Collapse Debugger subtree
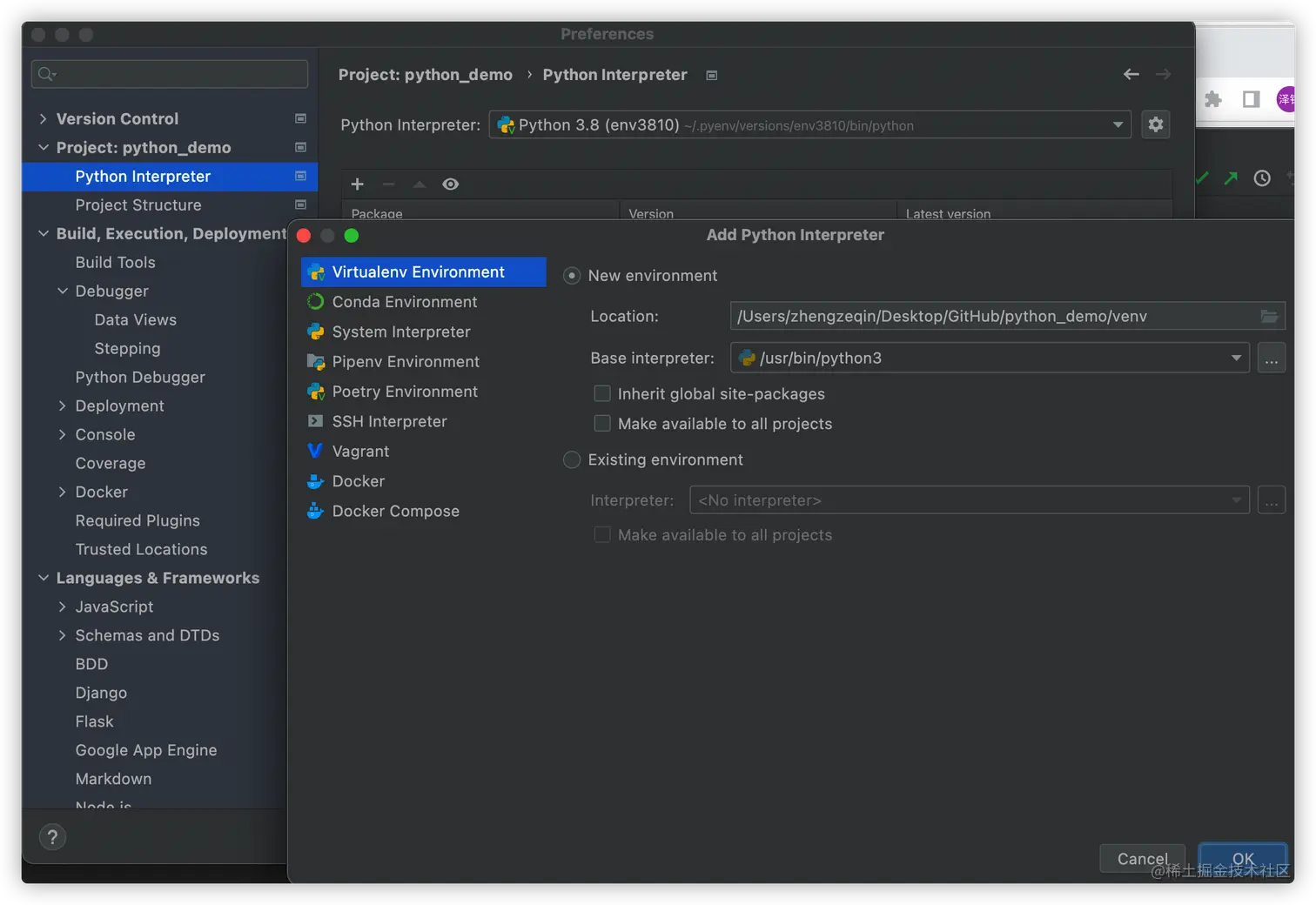The width and height of the screenshot is (1316, 905). 62,291
